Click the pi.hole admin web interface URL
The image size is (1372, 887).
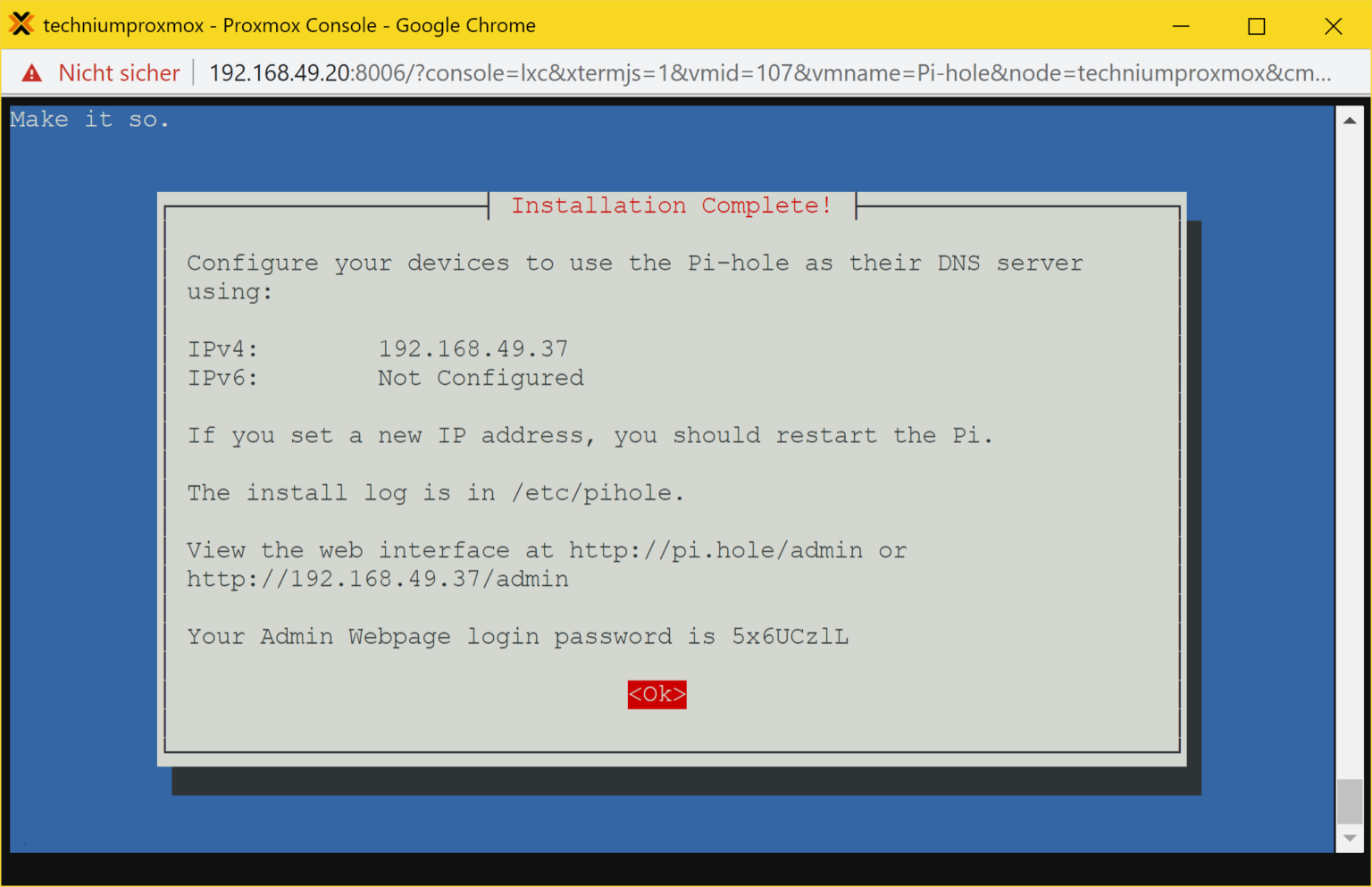pyautogui.click(x=715, y=550)
